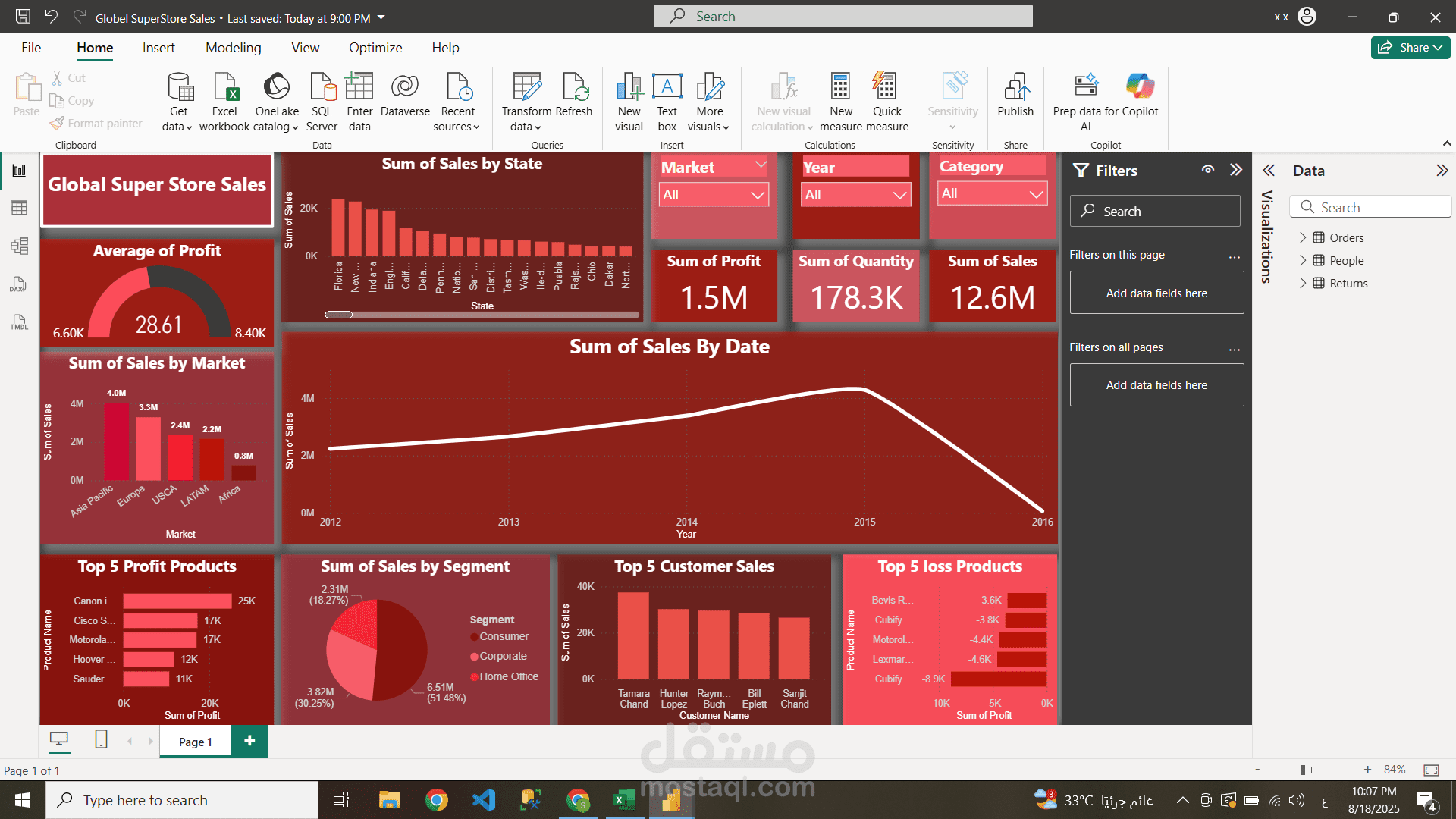Screen dimensions: 1456x819
Task: Launch Transform data editor
Action: (526, 102)
